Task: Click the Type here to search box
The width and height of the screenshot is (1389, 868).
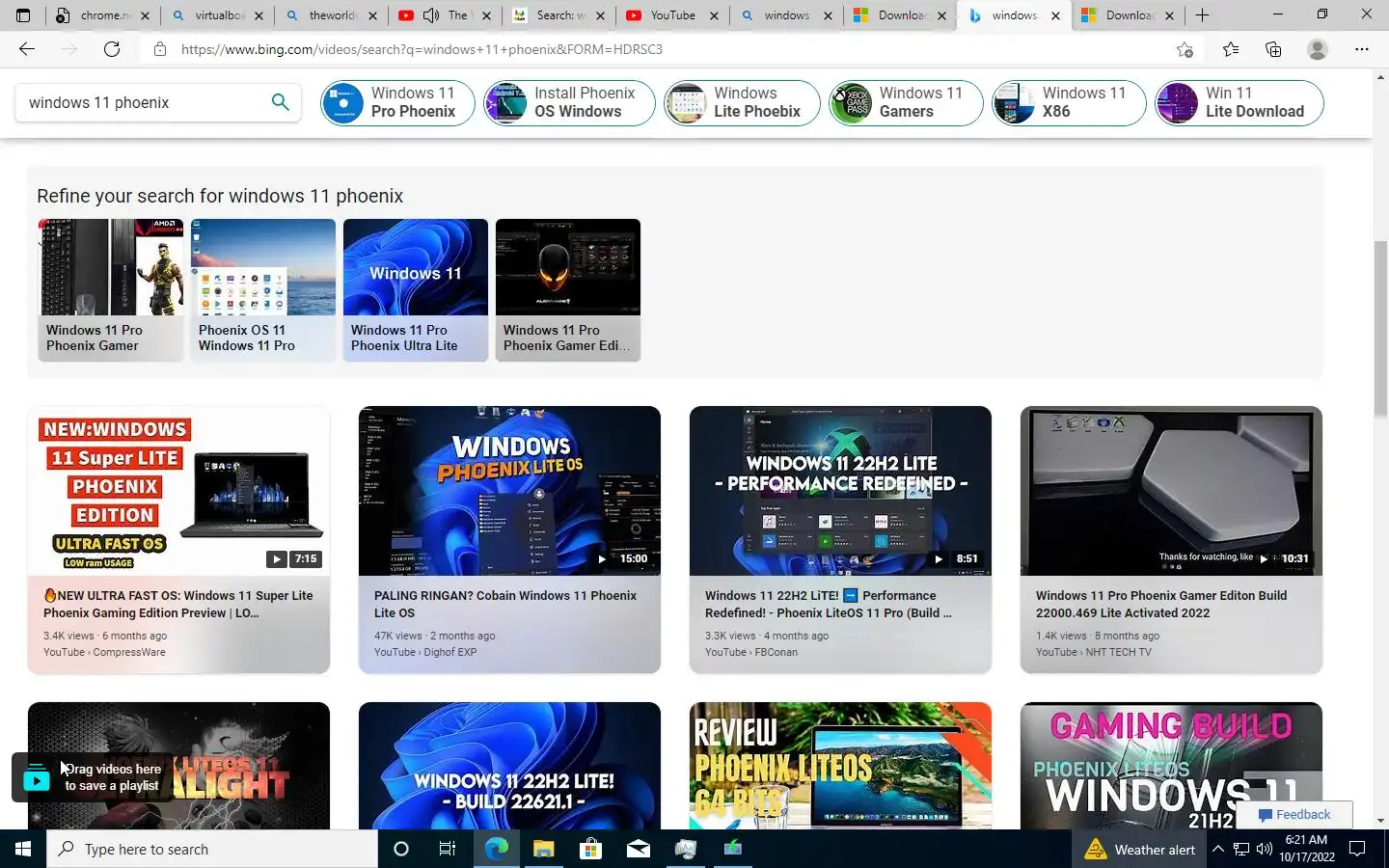Action: click(x=212, y=849)
